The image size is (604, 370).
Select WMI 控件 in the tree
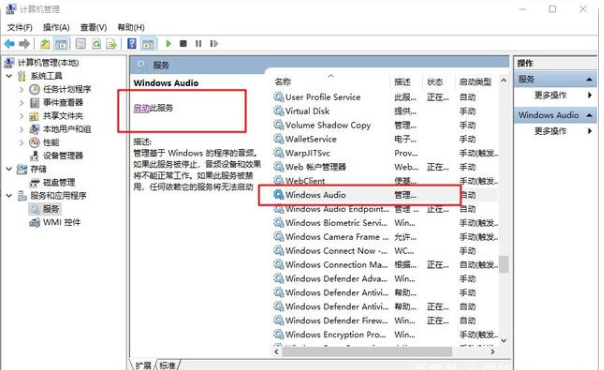pos(62,222)
